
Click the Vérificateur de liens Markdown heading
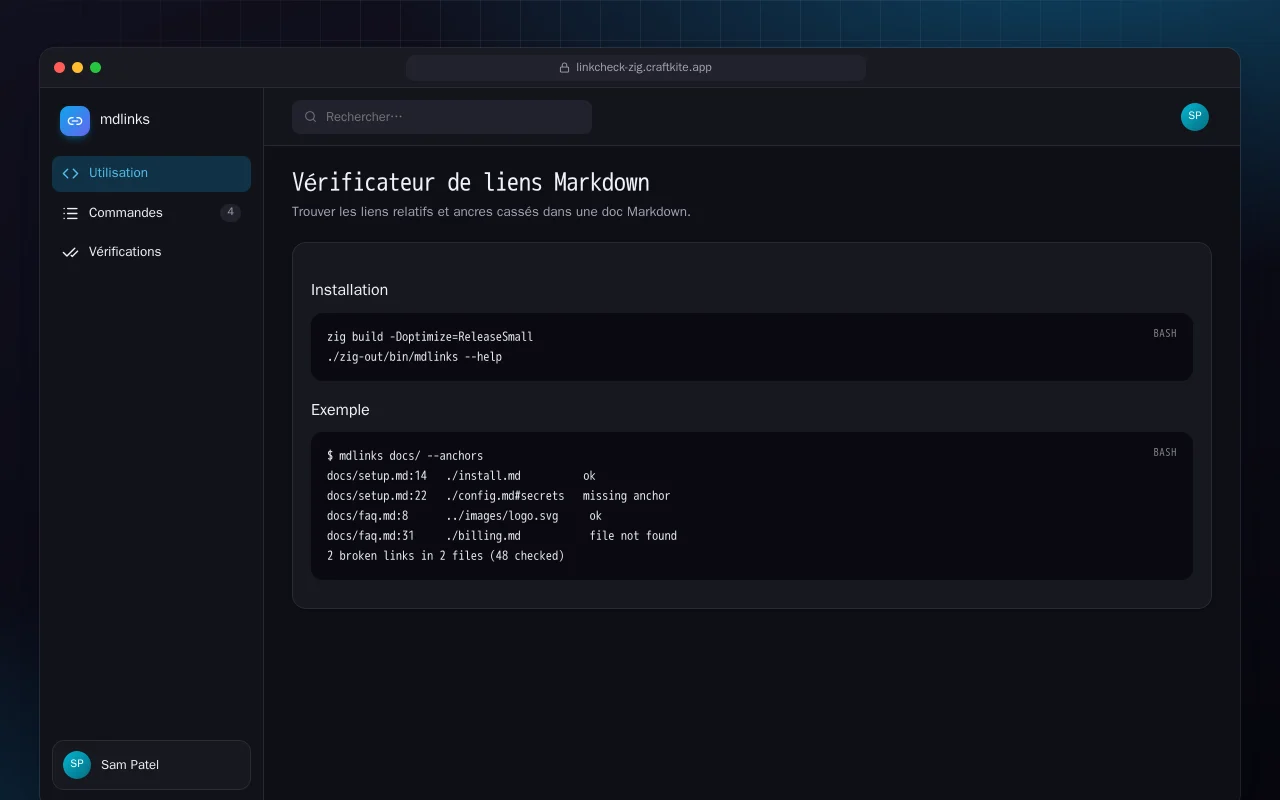pos(471,183)
